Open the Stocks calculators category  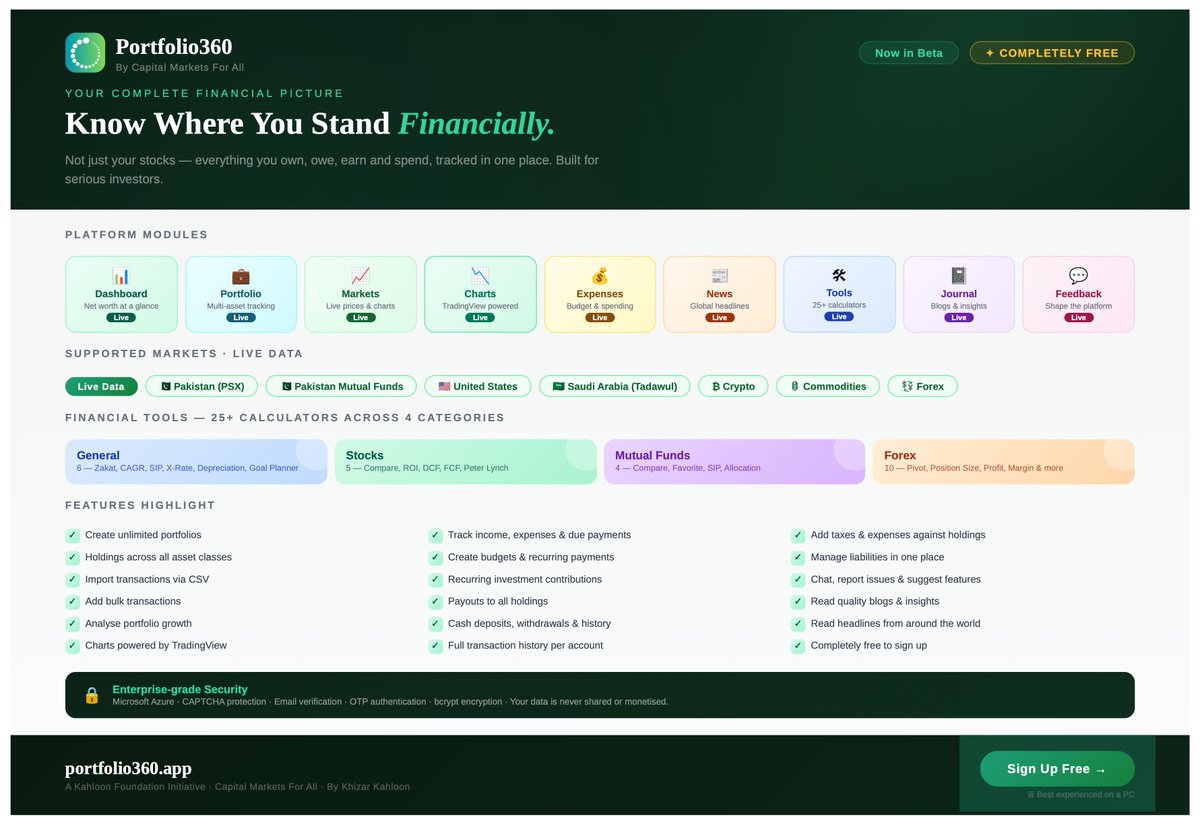pyautogui.click(x=466, y=462)
